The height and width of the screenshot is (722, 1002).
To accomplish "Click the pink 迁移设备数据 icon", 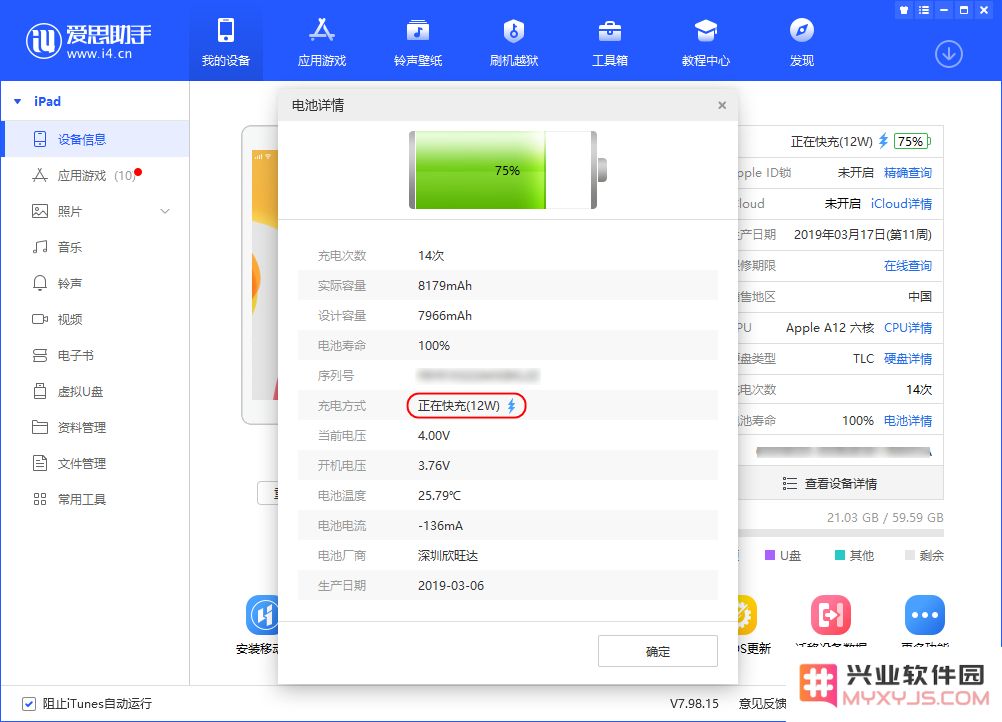I will pyautogui.click(x=830, y=615).
